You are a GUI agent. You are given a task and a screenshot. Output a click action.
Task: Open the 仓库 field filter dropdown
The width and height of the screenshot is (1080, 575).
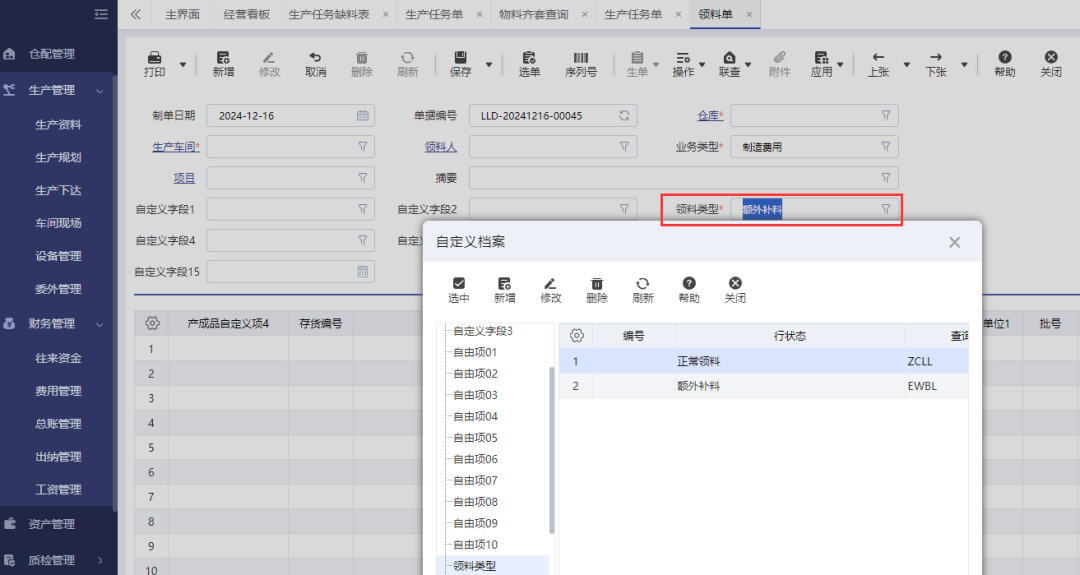(886, 115)
